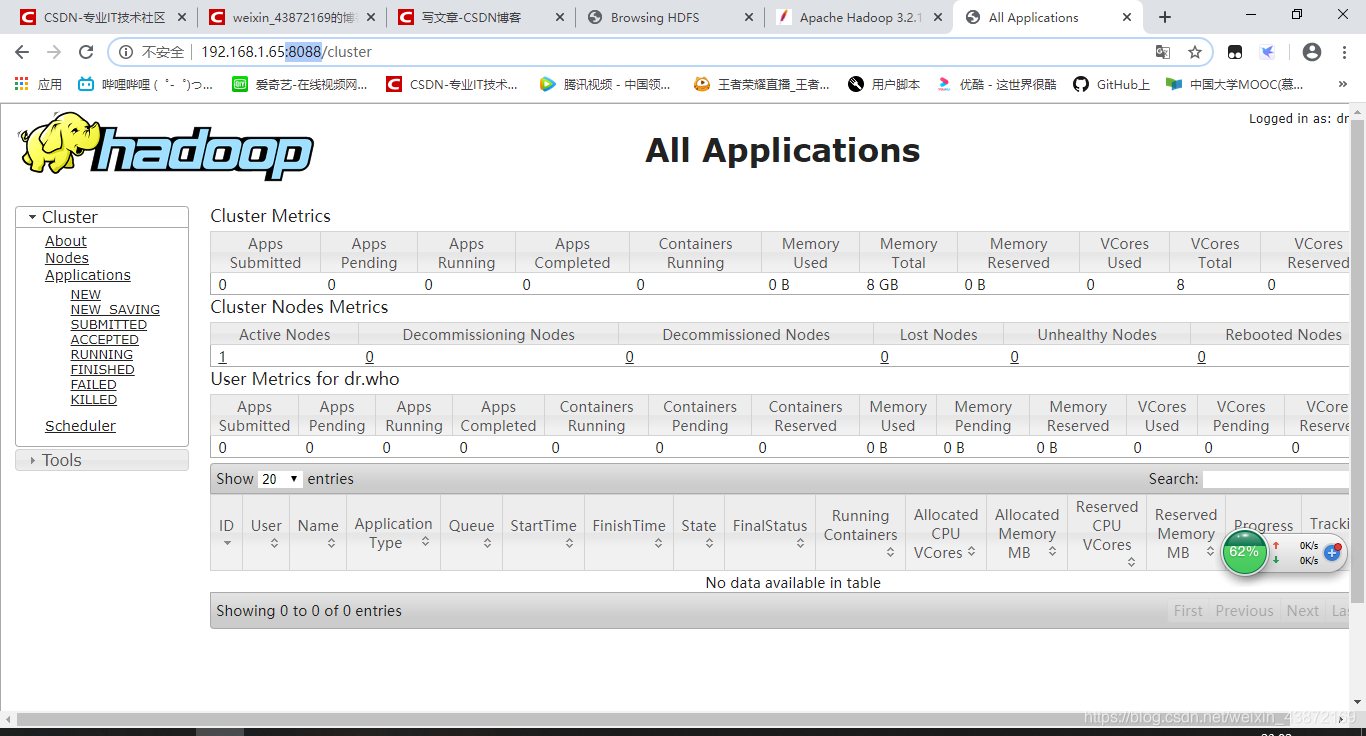Close the Browsing HDFS tab

point(749,17)
